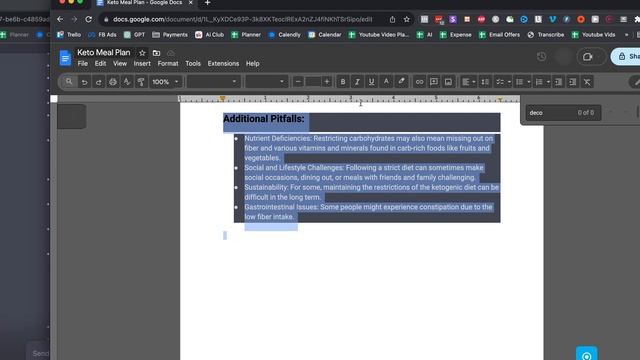Open the Transcribe bookmark

[546, 35]
